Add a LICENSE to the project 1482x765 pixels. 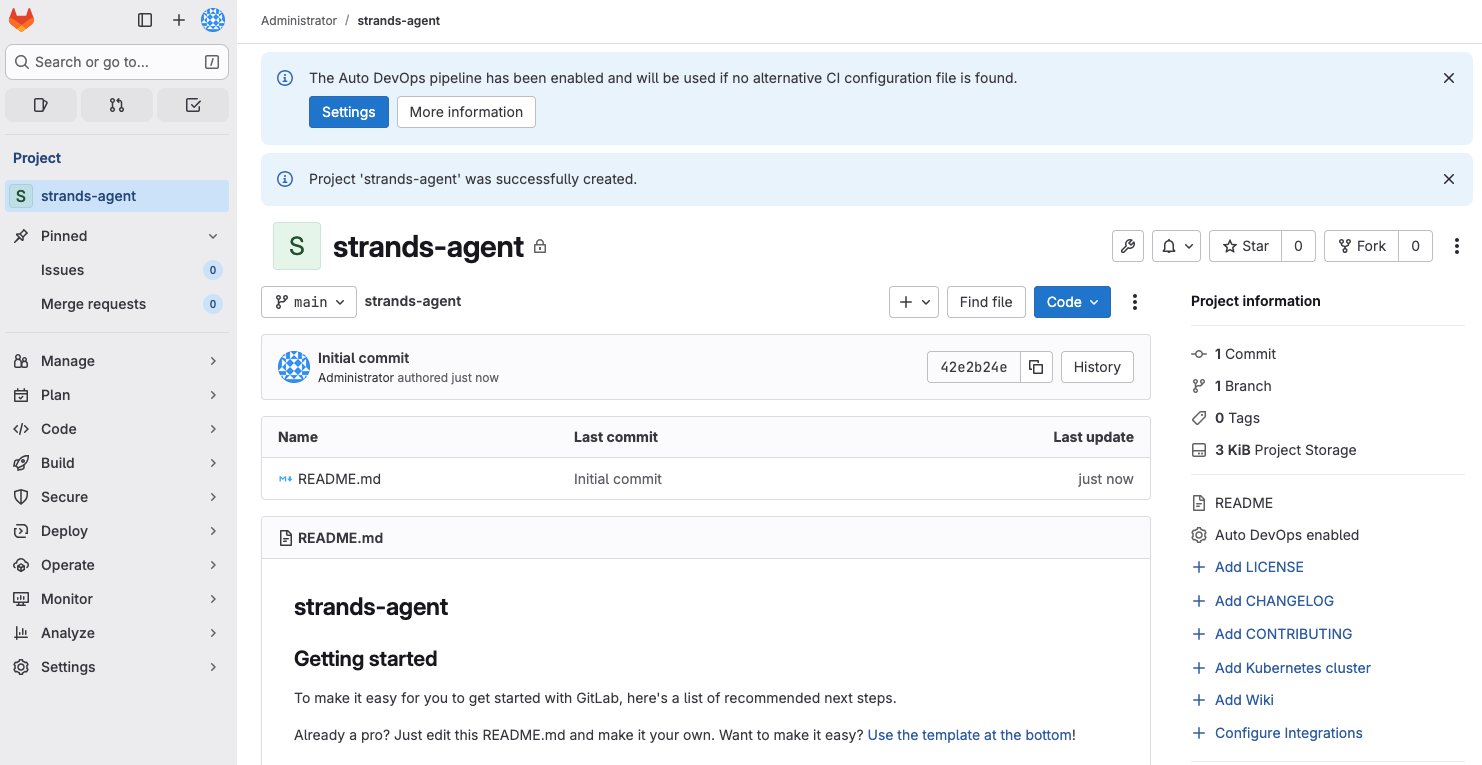(x=1258, y=567)
